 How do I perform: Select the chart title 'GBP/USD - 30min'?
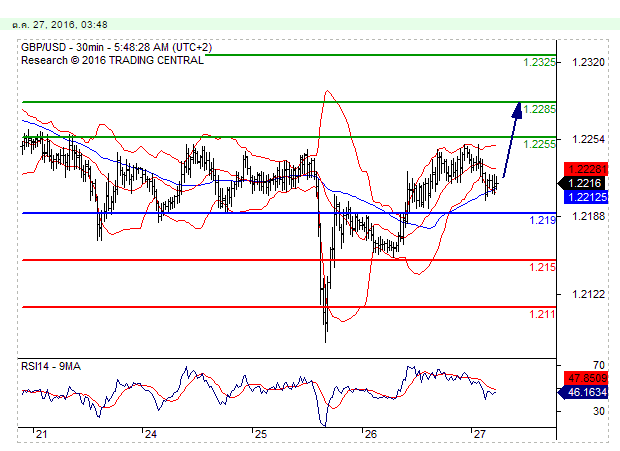(62, 47)
